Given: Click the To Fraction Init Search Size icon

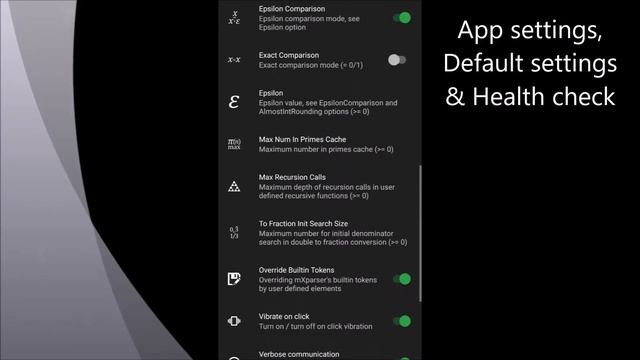Looking at the screenshot, I should [x=234, y=233].
